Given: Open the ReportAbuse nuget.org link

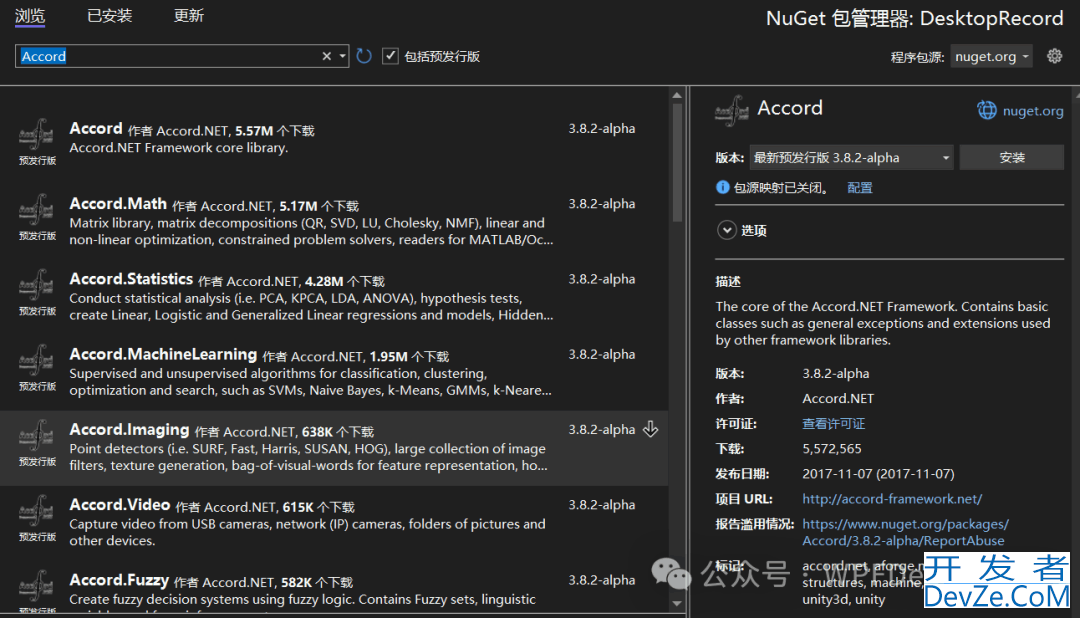Looking at the screenshot, I should [x=905, y=533].
